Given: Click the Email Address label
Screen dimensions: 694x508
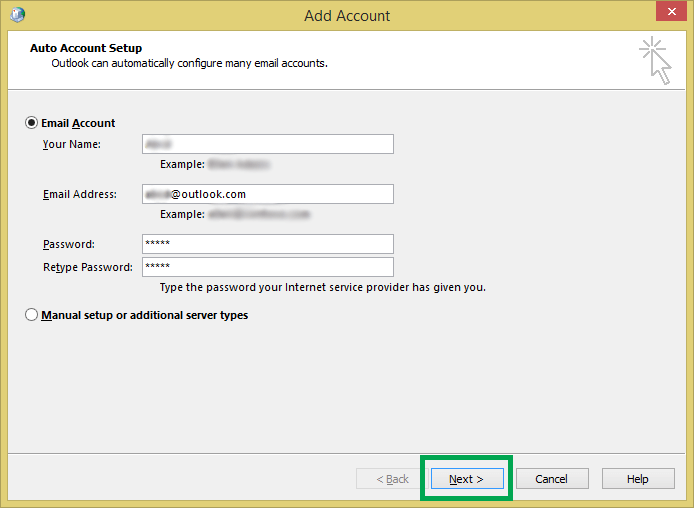Looking at the screenshot, I should tap(80, 194).
